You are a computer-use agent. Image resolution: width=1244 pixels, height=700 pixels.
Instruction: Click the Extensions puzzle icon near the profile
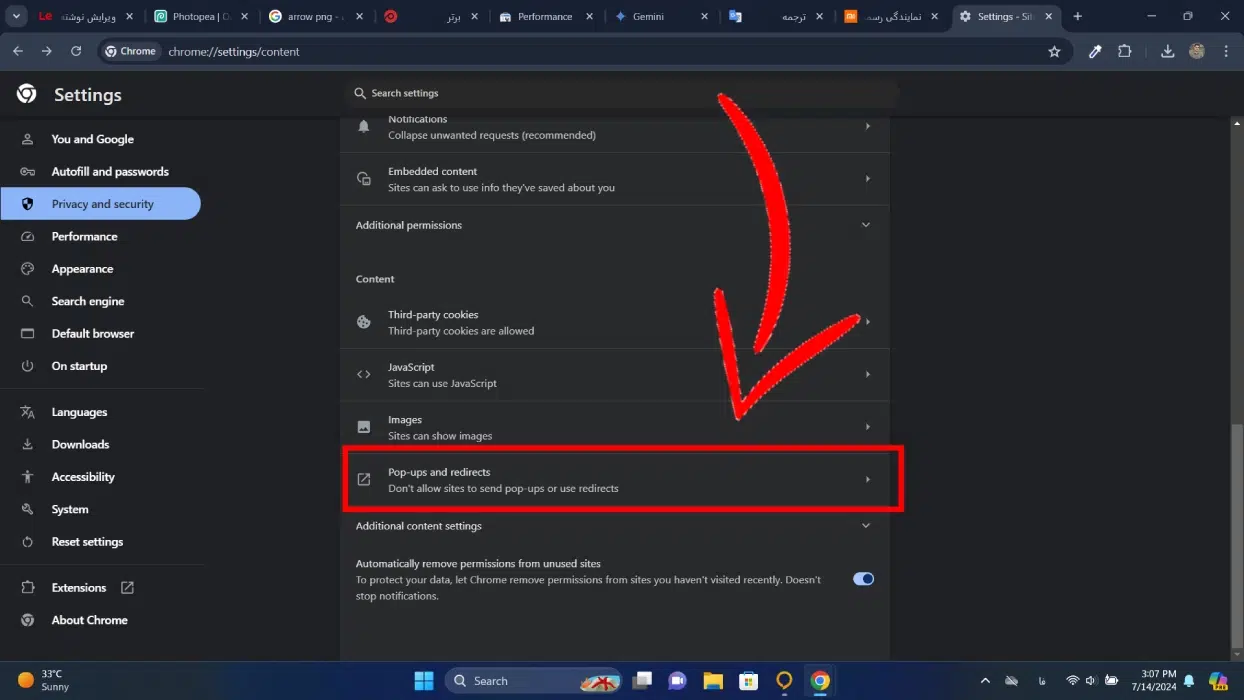coord(1126,51)
